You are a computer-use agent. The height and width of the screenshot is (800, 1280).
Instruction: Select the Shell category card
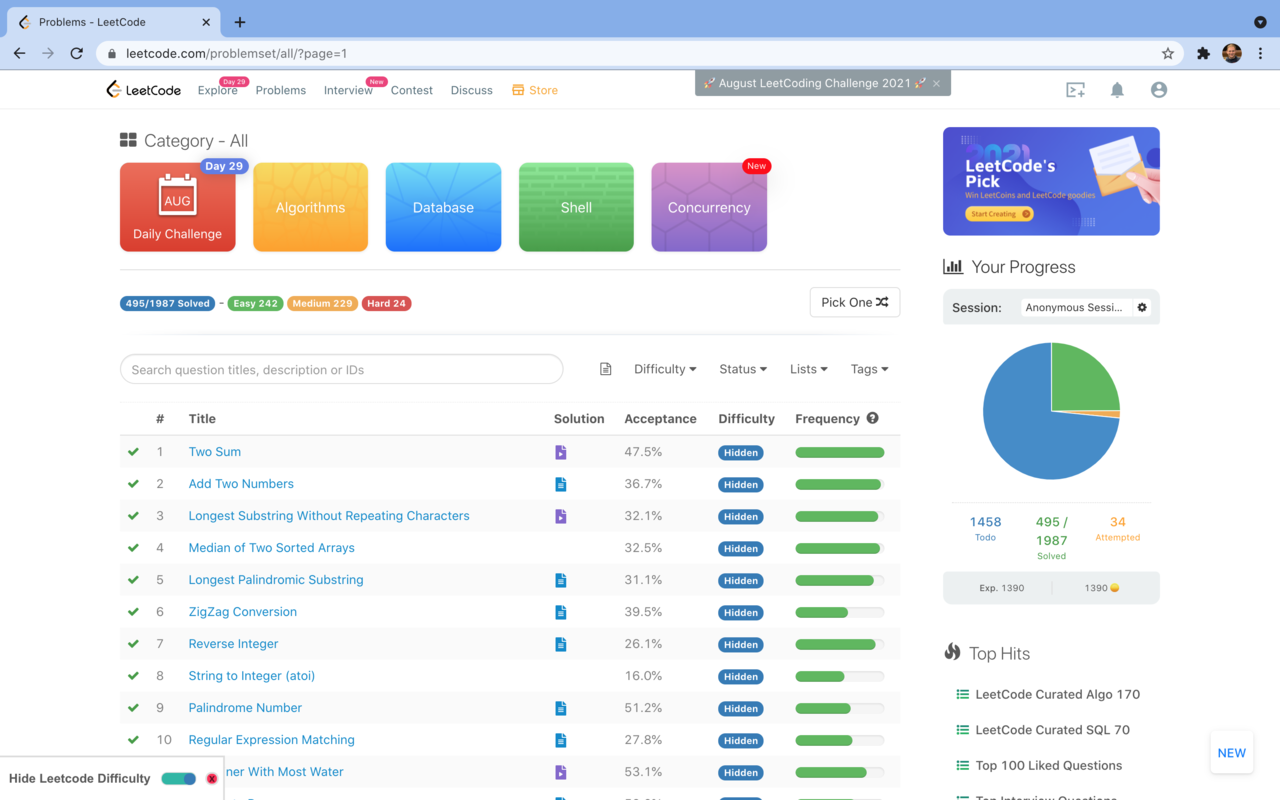576,207
